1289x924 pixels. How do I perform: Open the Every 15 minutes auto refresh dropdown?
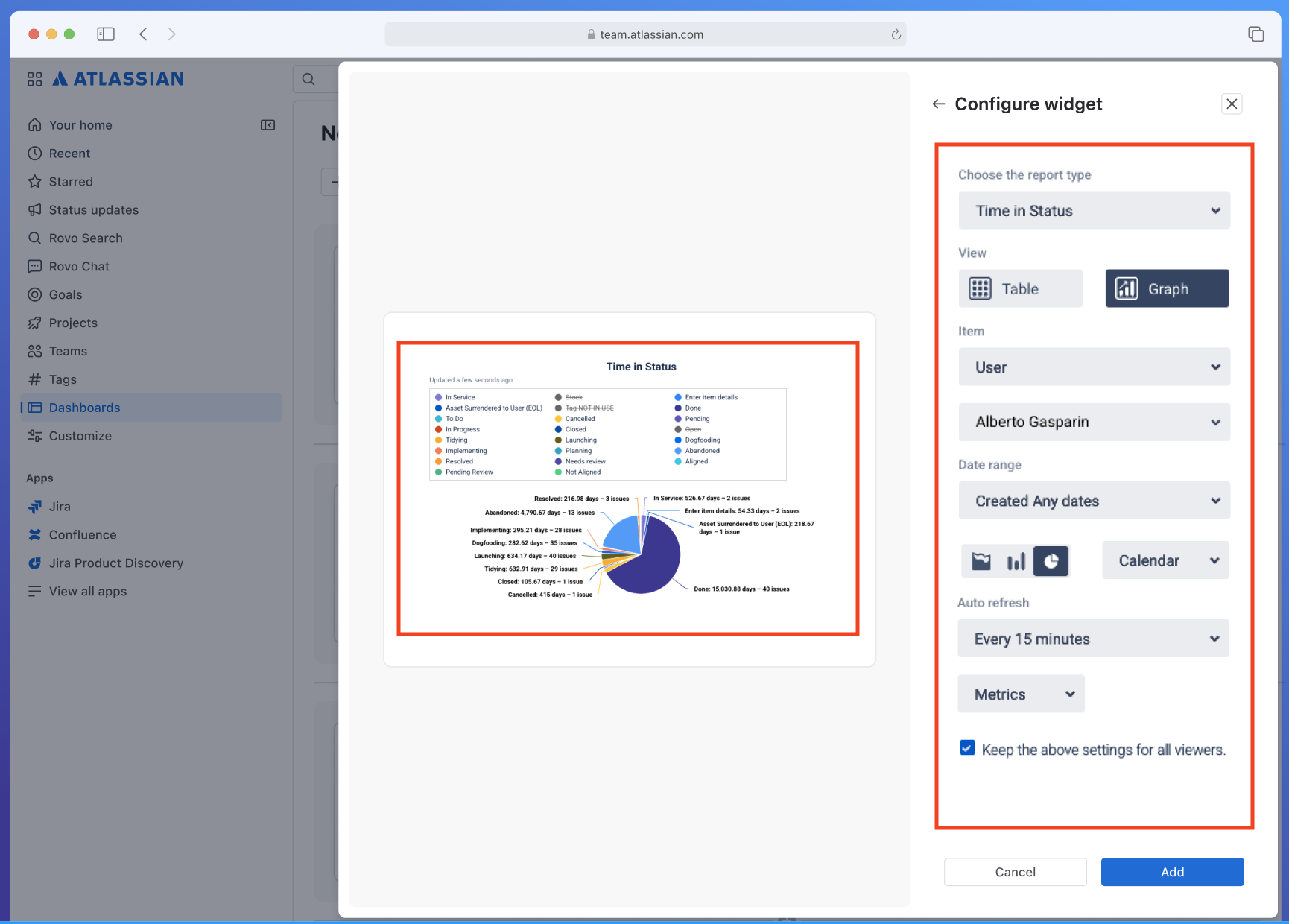tap(1093, 639)
